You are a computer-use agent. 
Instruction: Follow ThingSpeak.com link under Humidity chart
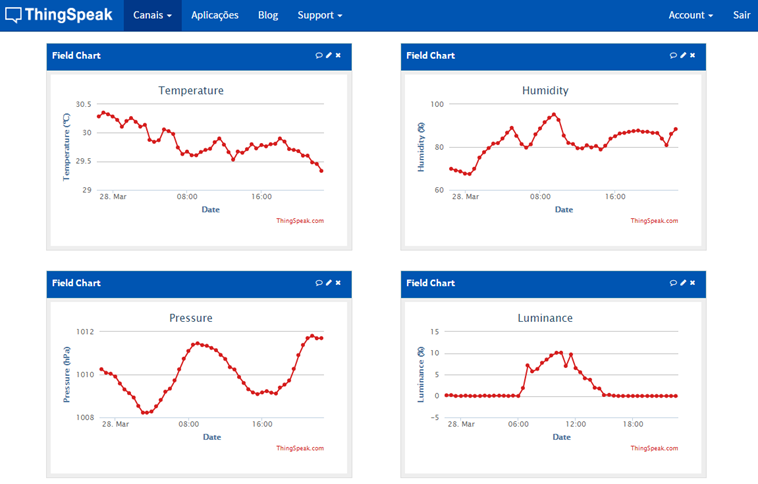coord(654,221)
